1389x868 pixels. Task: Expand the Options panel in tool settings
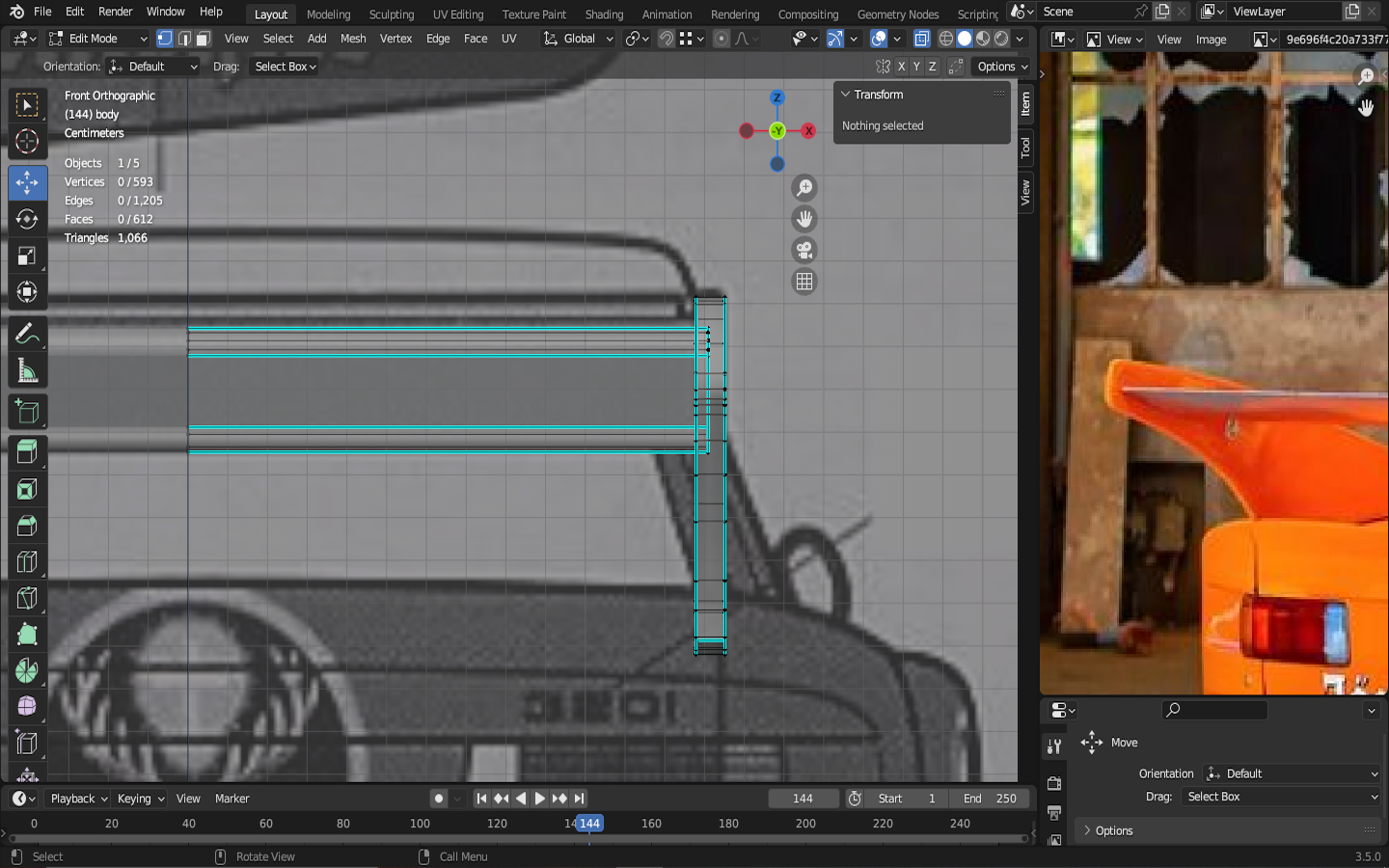click(x=1114, y=830)
